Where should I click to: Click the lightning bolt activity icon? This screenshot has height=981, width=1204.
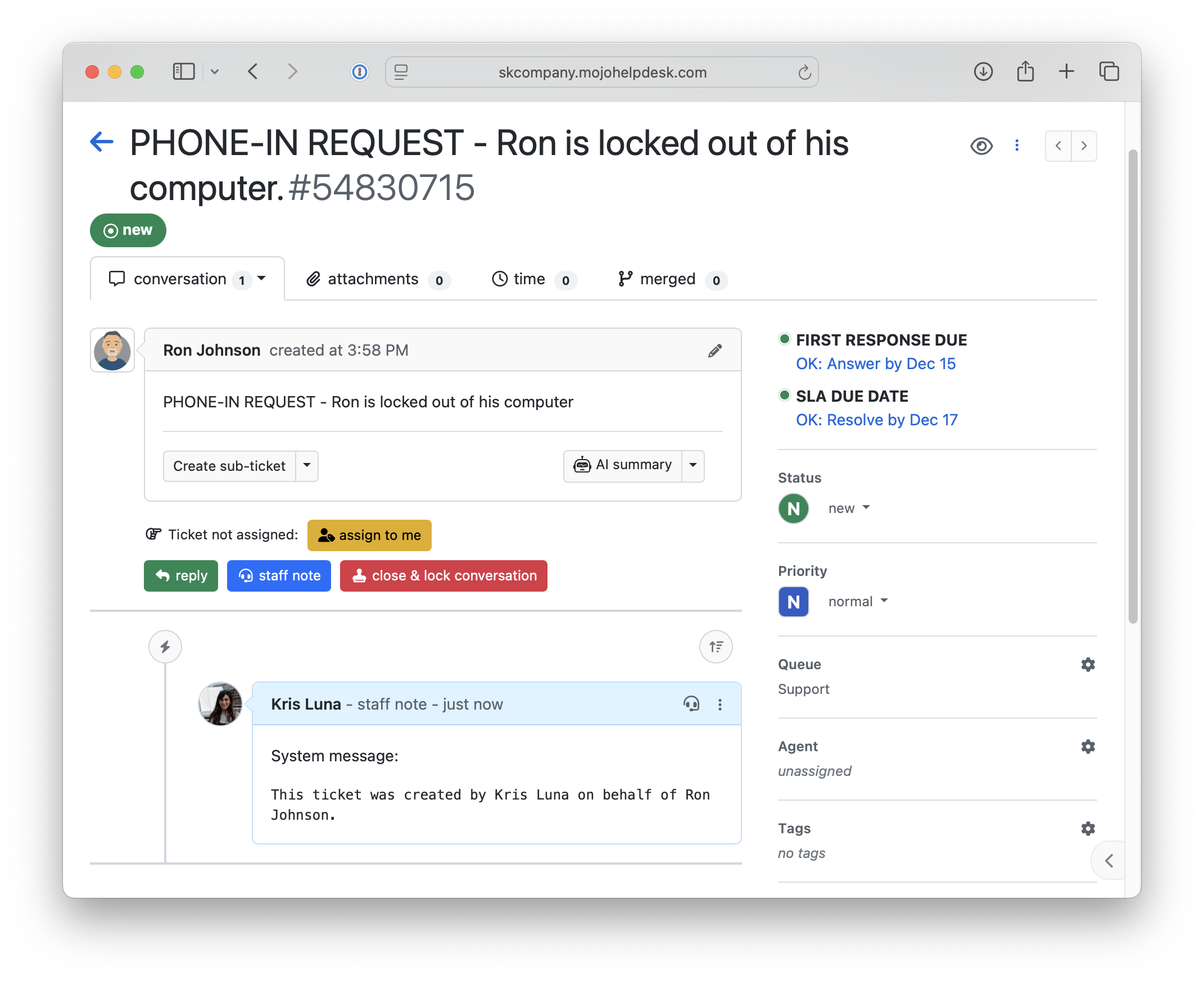coord(165,647)
